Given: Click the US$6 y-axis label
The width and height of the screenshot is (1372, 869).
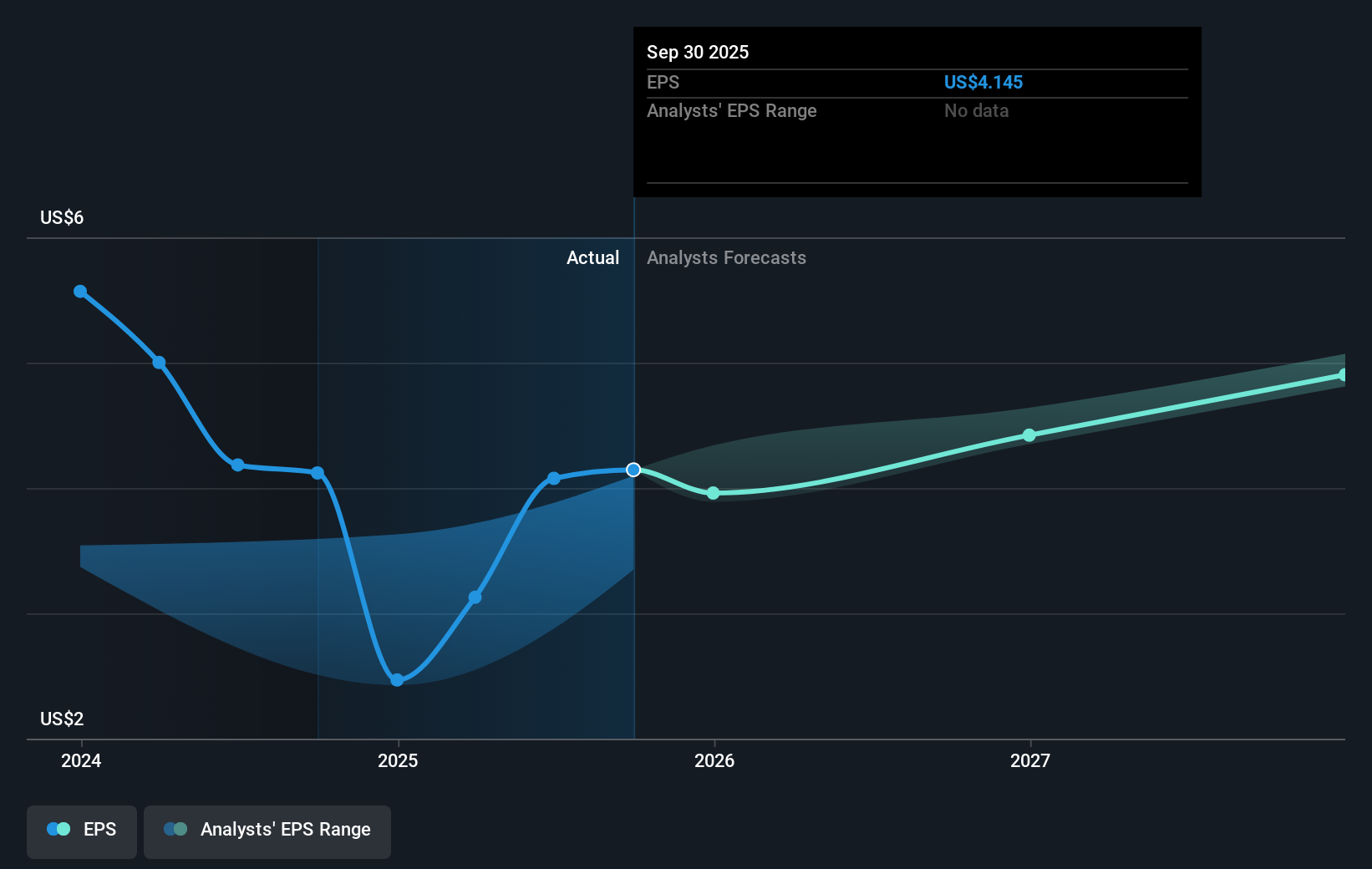Looking at the screenshot, I should [x=62, y=218].
